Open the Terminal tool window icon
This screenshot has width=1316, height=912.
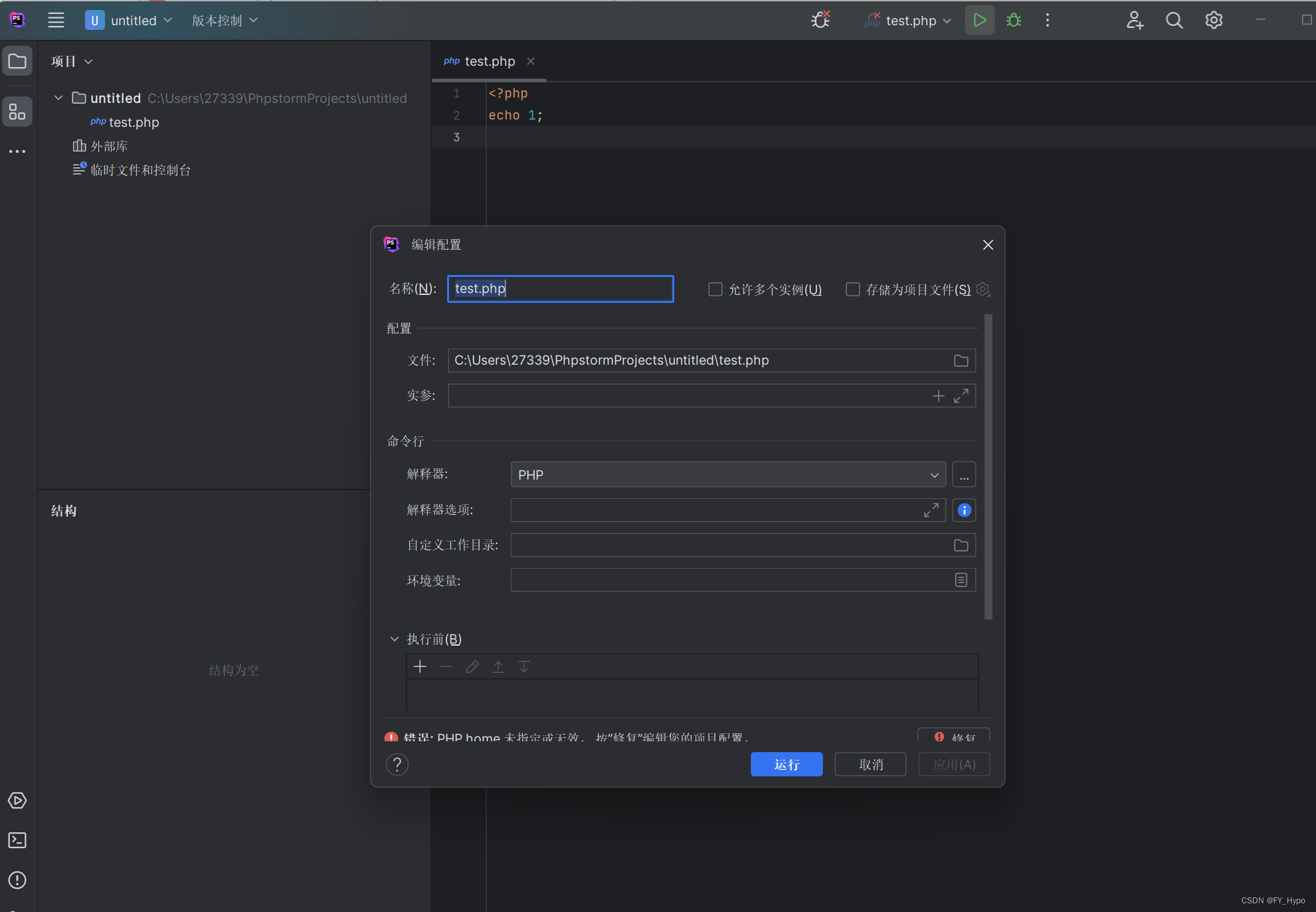(17, 840)
